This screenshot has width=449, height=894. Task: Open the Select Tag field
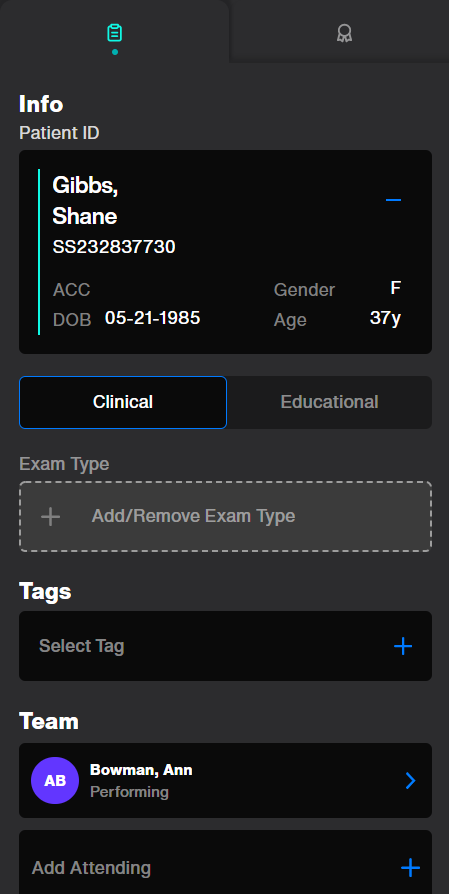(225, 646)
